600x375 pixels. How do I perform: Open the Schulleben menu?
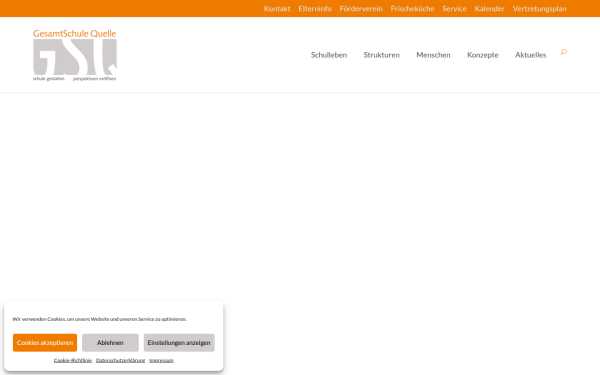tap(329, 55)
